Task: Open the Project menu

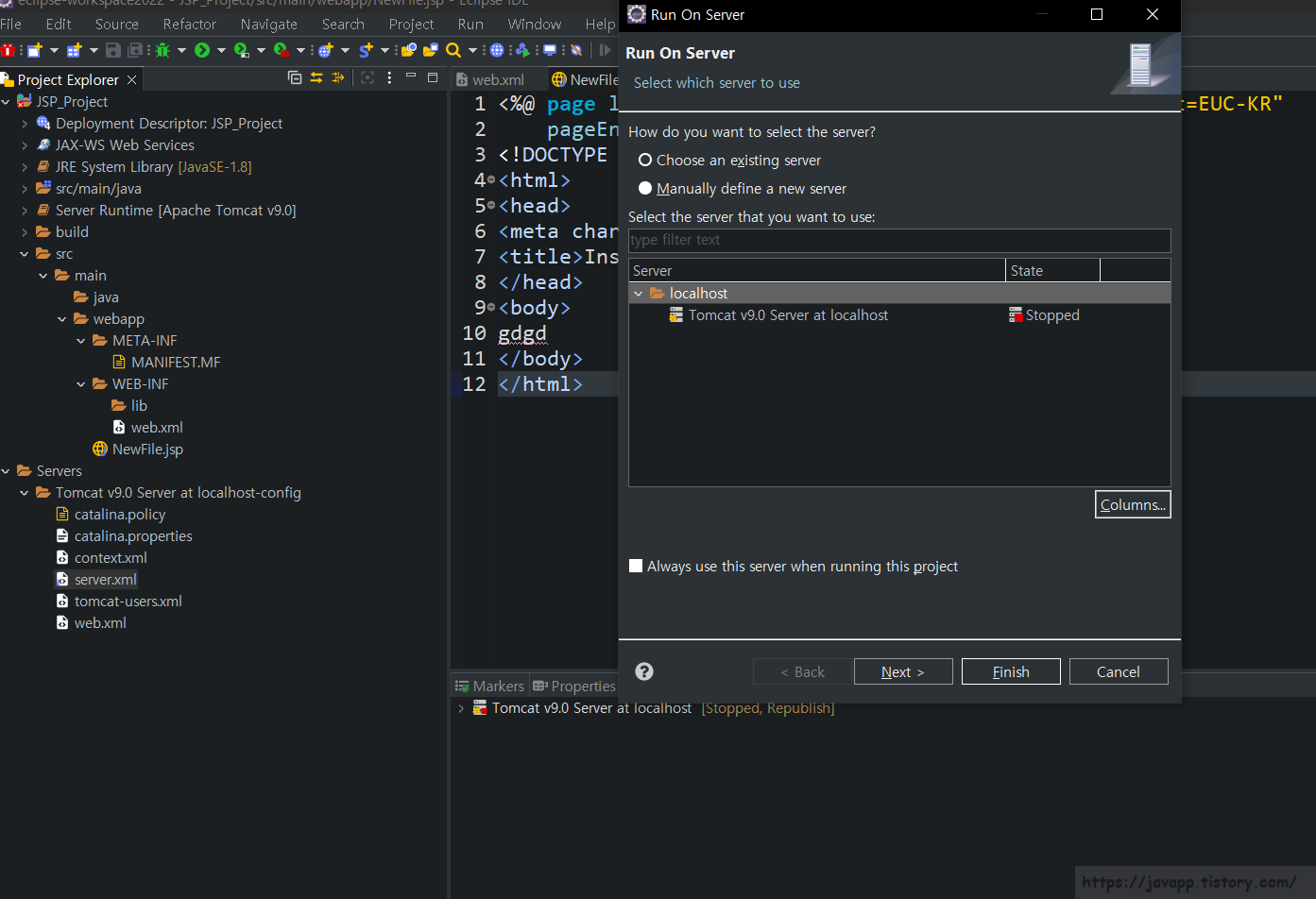Action: 412,25
